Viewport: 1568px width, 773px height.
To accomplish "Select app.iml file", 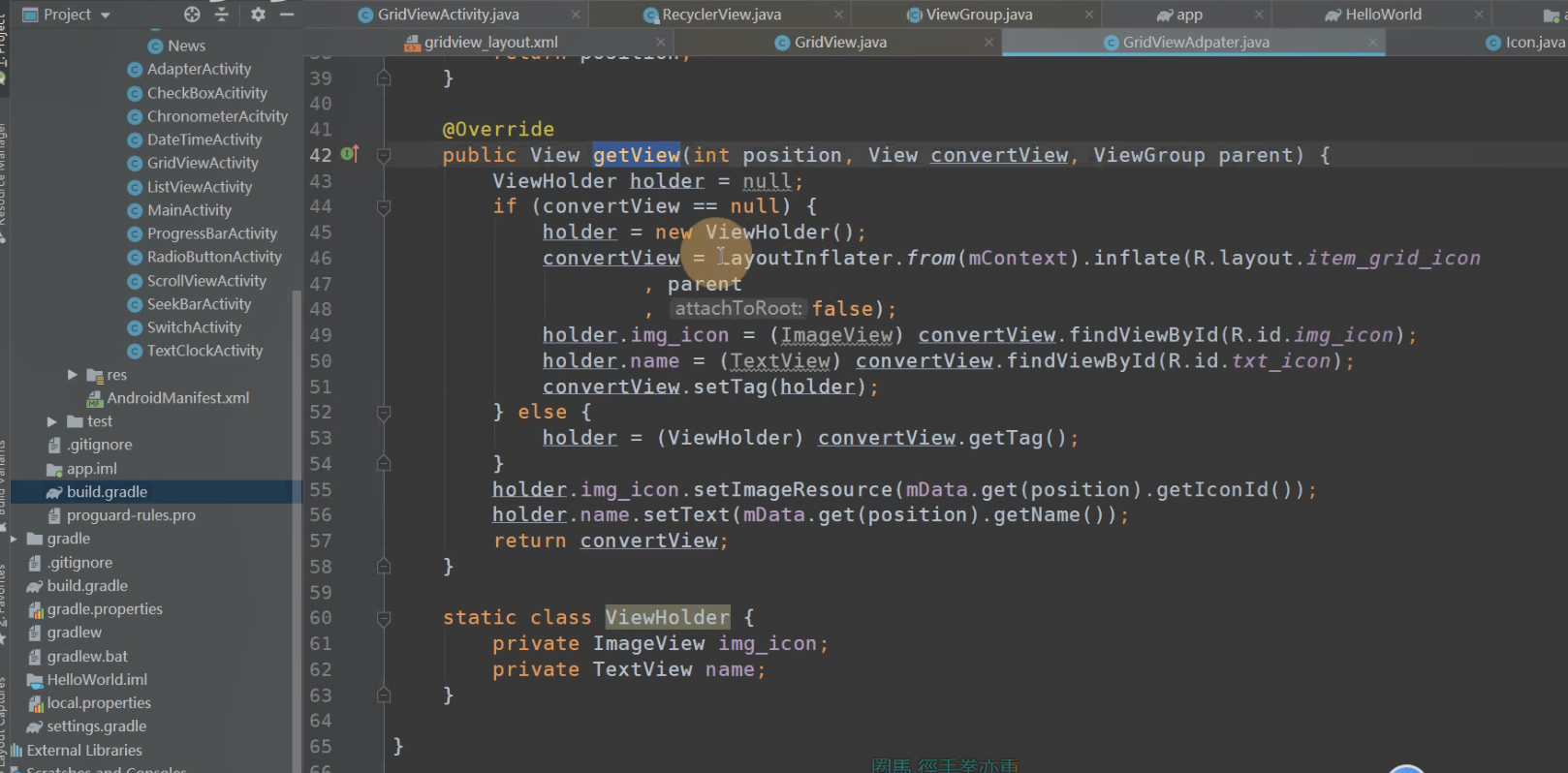I will 81,469.
